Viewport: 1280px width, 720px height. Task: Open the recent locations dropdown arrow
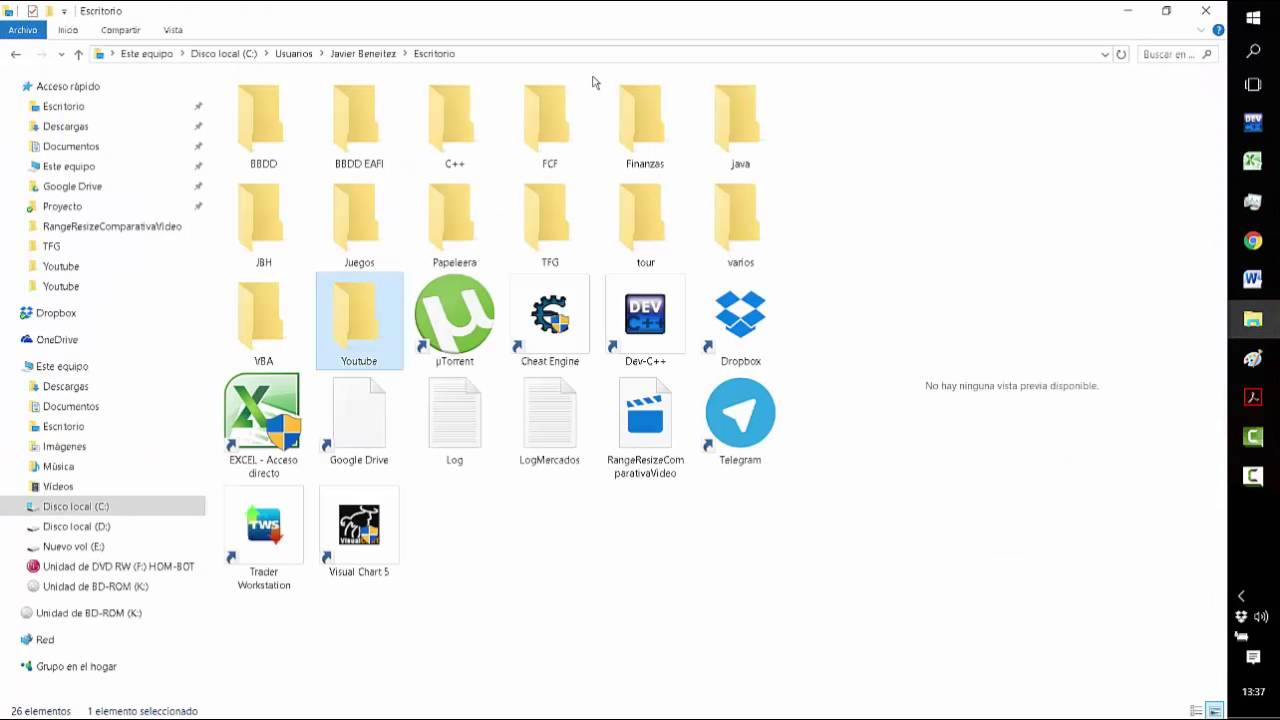pos(61,54)
